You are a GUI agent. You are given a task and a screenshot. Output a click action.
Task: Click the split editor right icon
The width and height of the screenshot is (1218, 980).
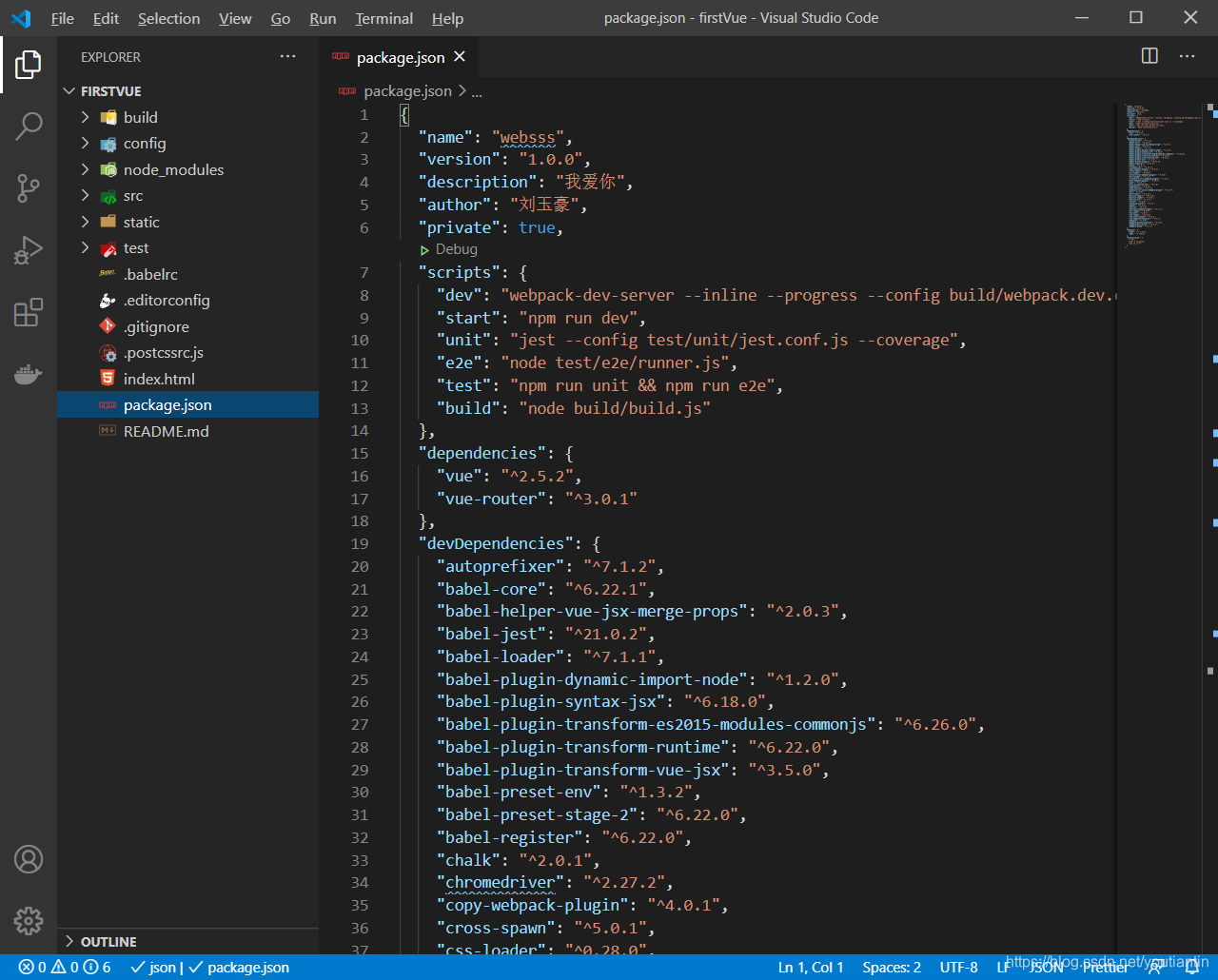click(x=1149, y=56)
